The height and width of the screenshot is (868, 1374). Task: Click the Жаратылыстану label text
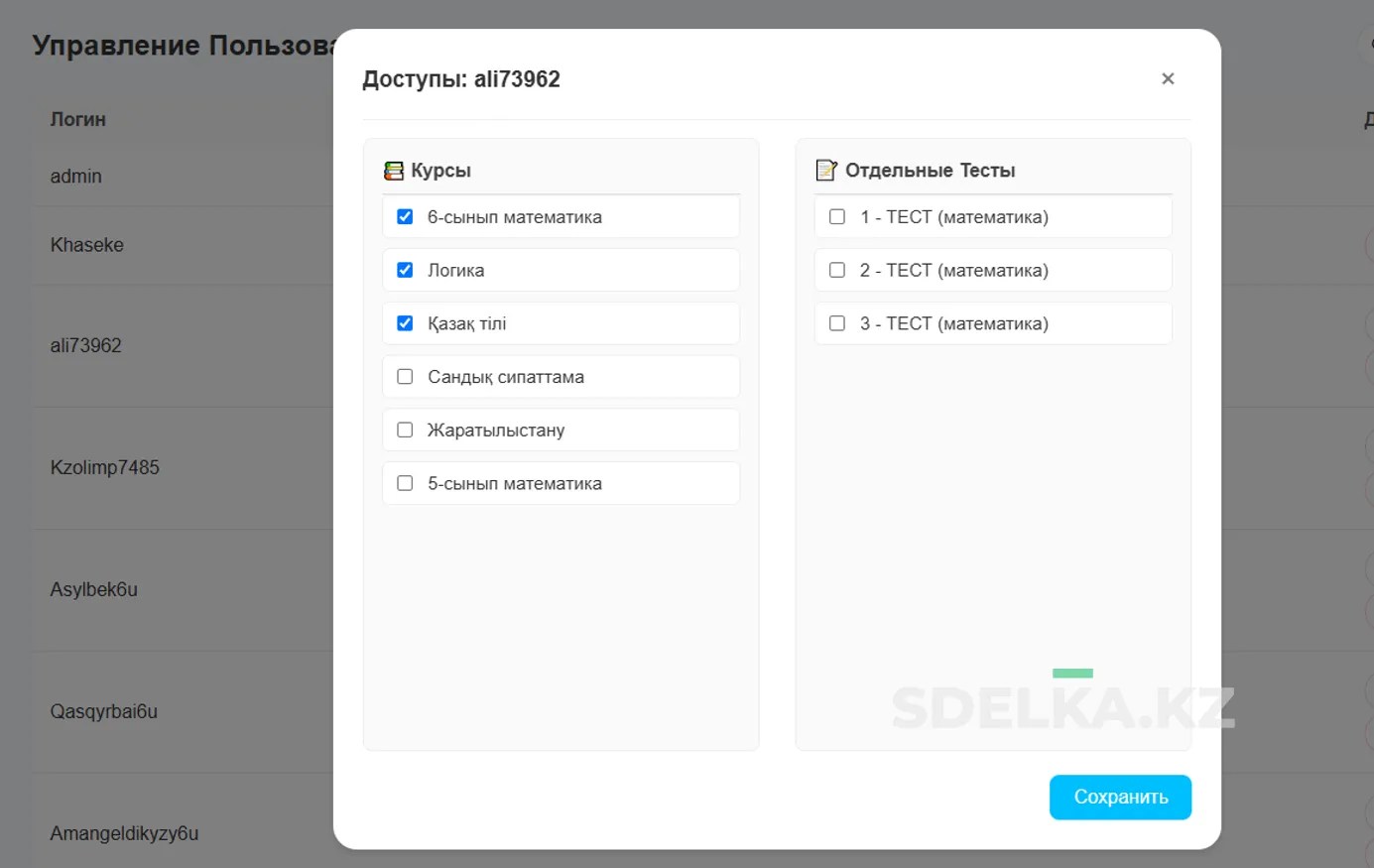(x=496, y=431)
